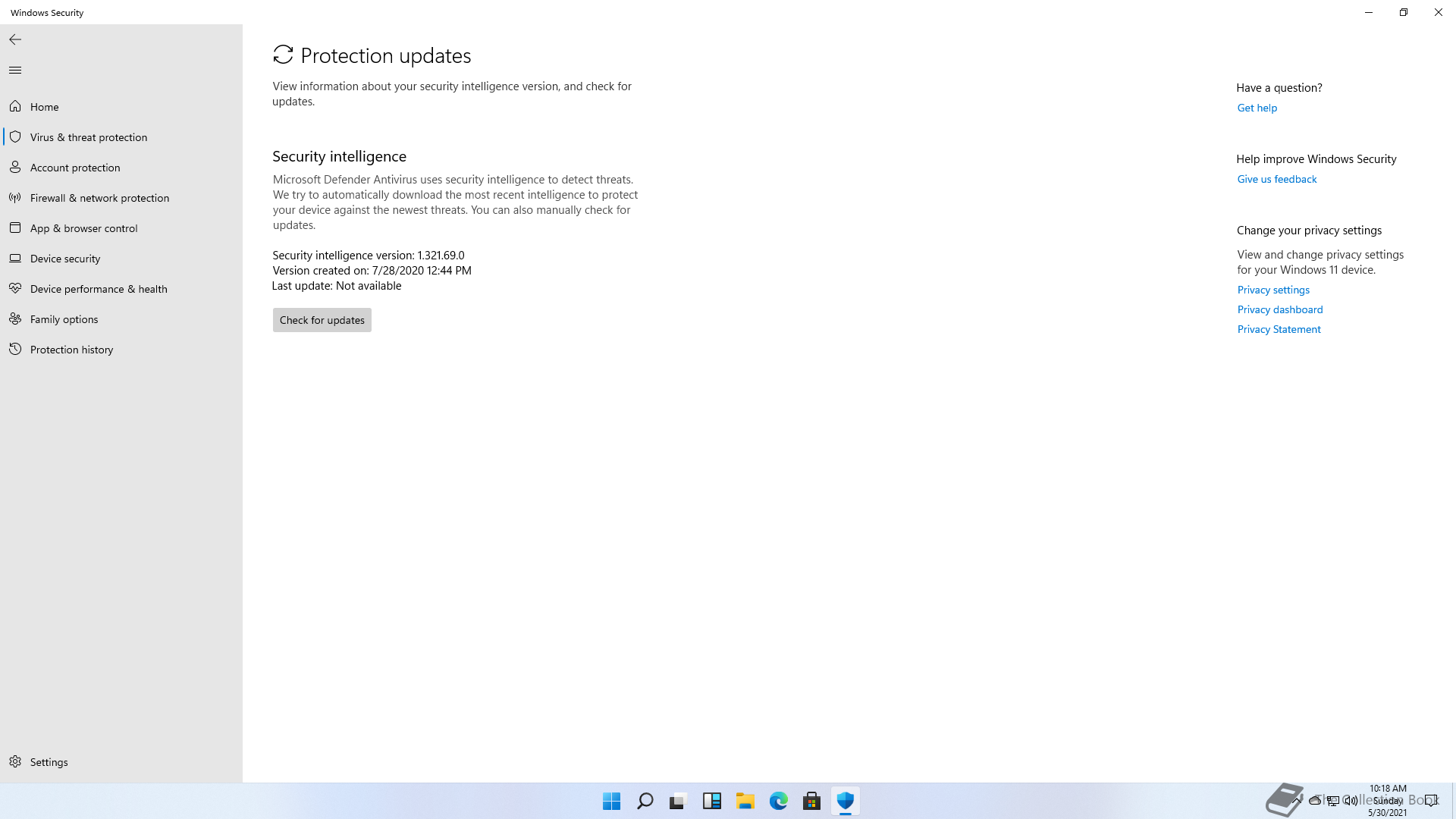The image size is (1456, 819).
Task: Launch Microsoft Edge from the taskbar
Action: pos(778,801)
